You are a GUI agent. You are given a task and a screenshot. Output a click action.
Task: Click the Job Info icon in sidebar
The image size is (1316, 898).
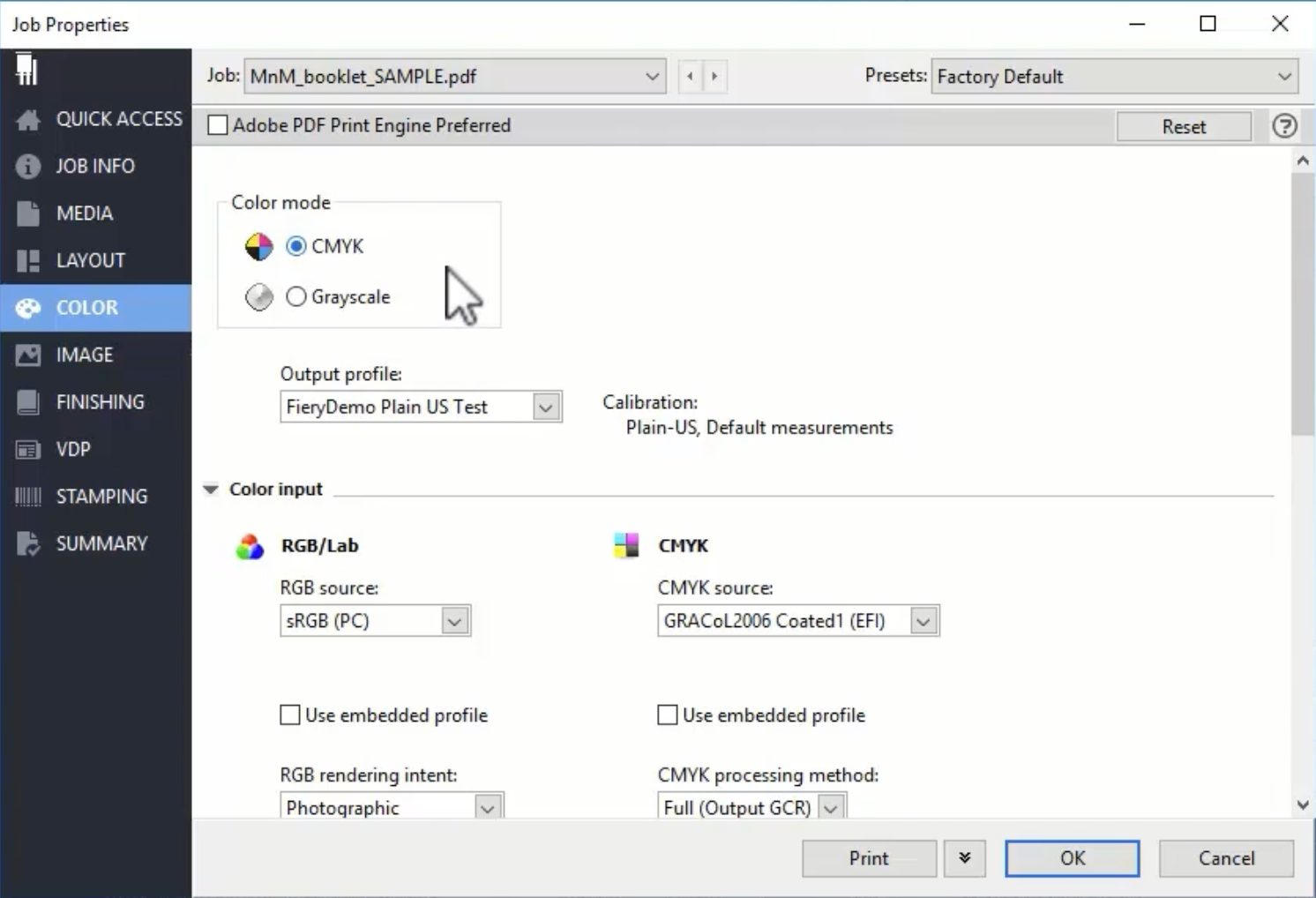tap(28, 167)
